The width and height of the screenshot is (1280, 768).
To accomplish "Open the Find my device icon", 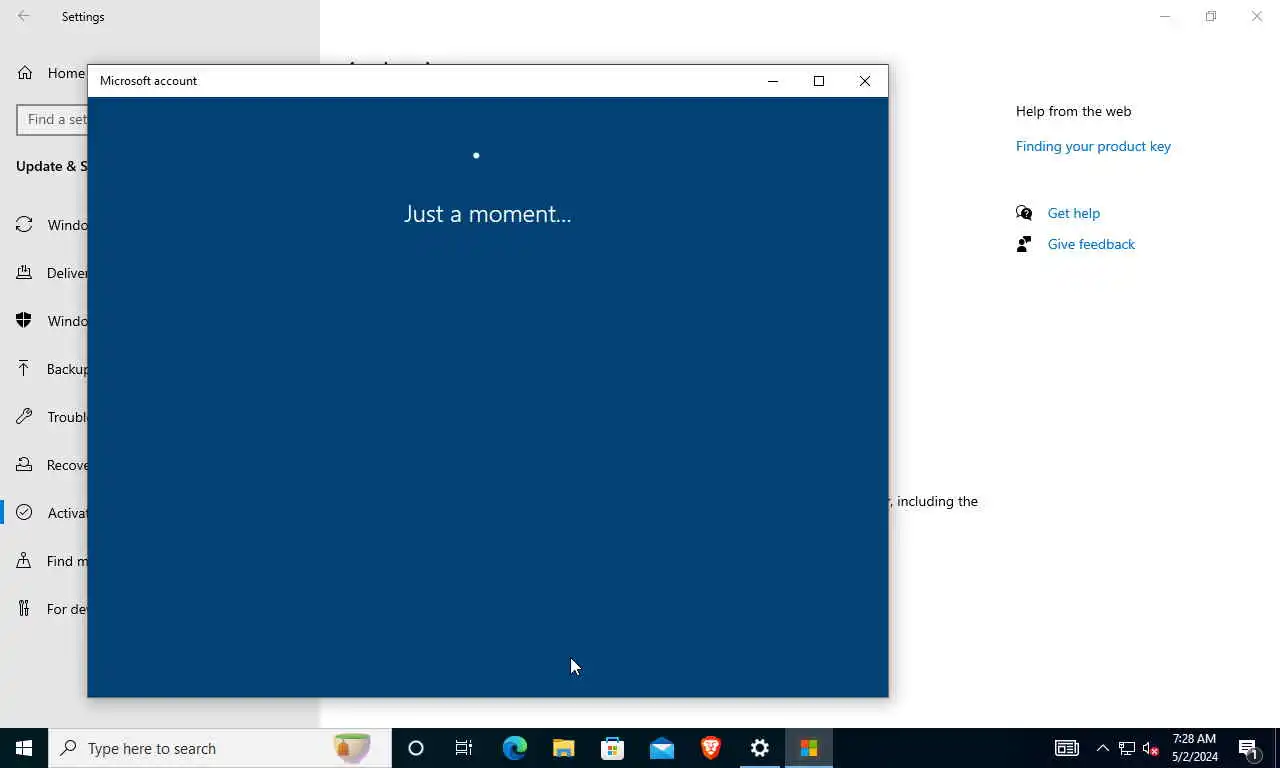I will [x=24, y=561].
